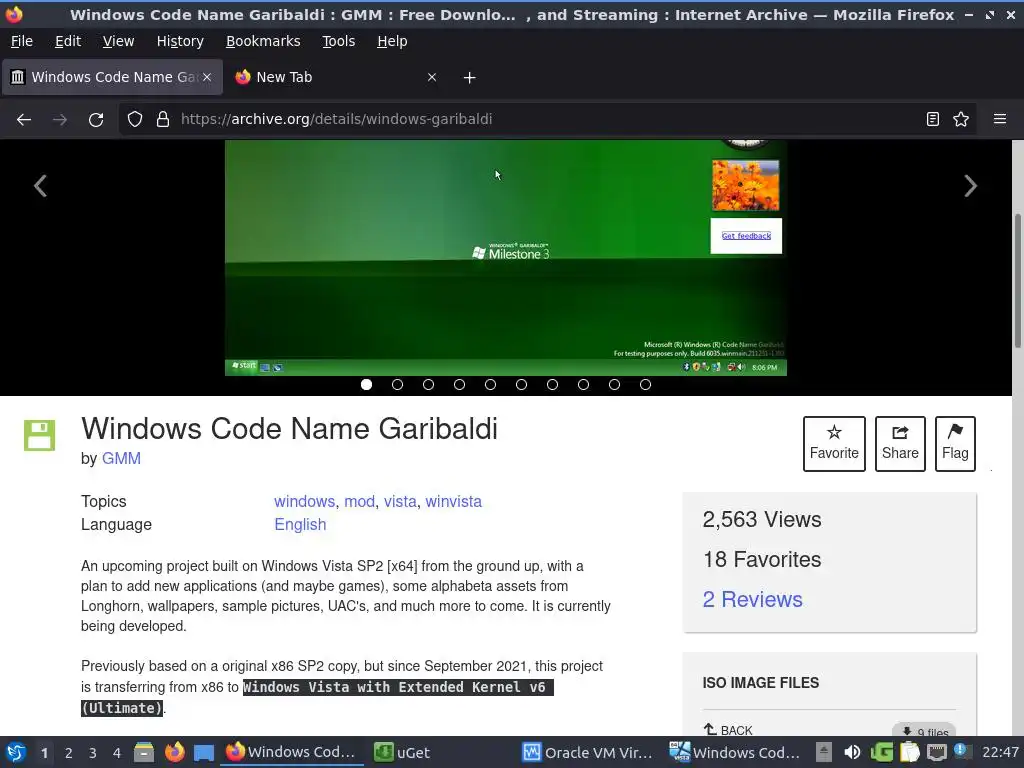
Task: Select the second carousel dot
Action: [397, 385]
